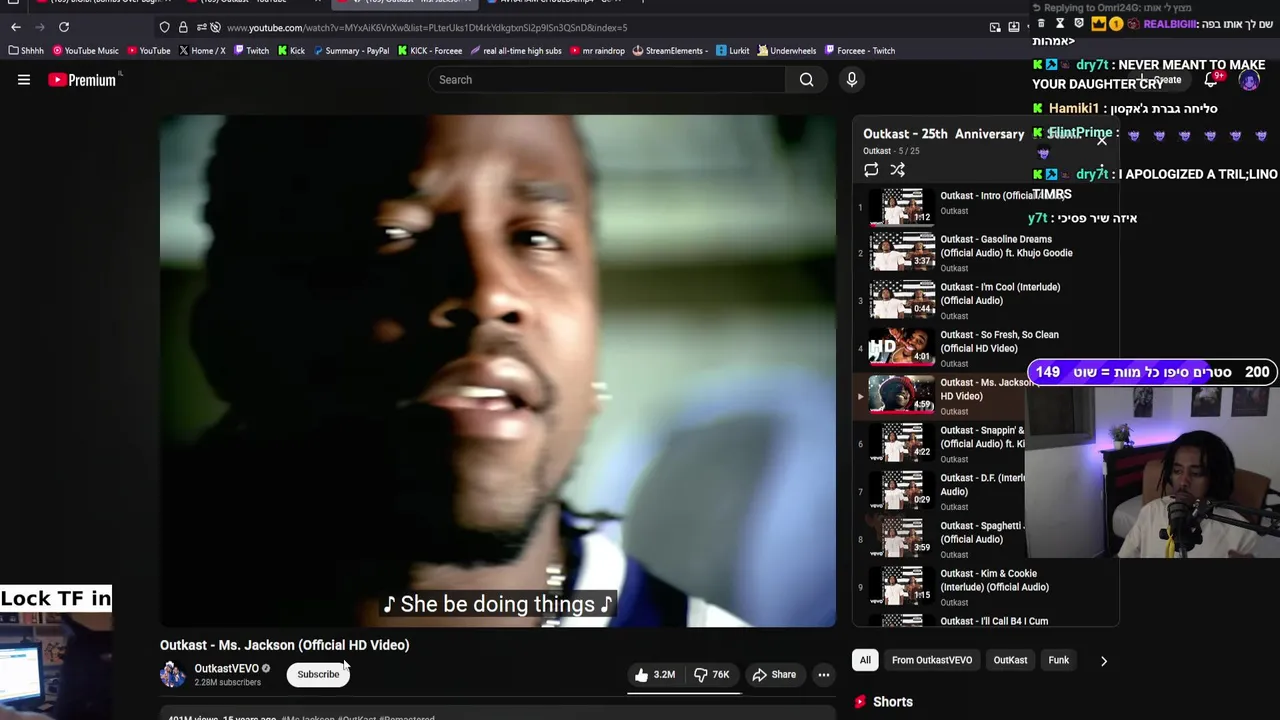Open the Underwheels bookmark
This screenshot has width=1280, height=720.
(787, 51)
